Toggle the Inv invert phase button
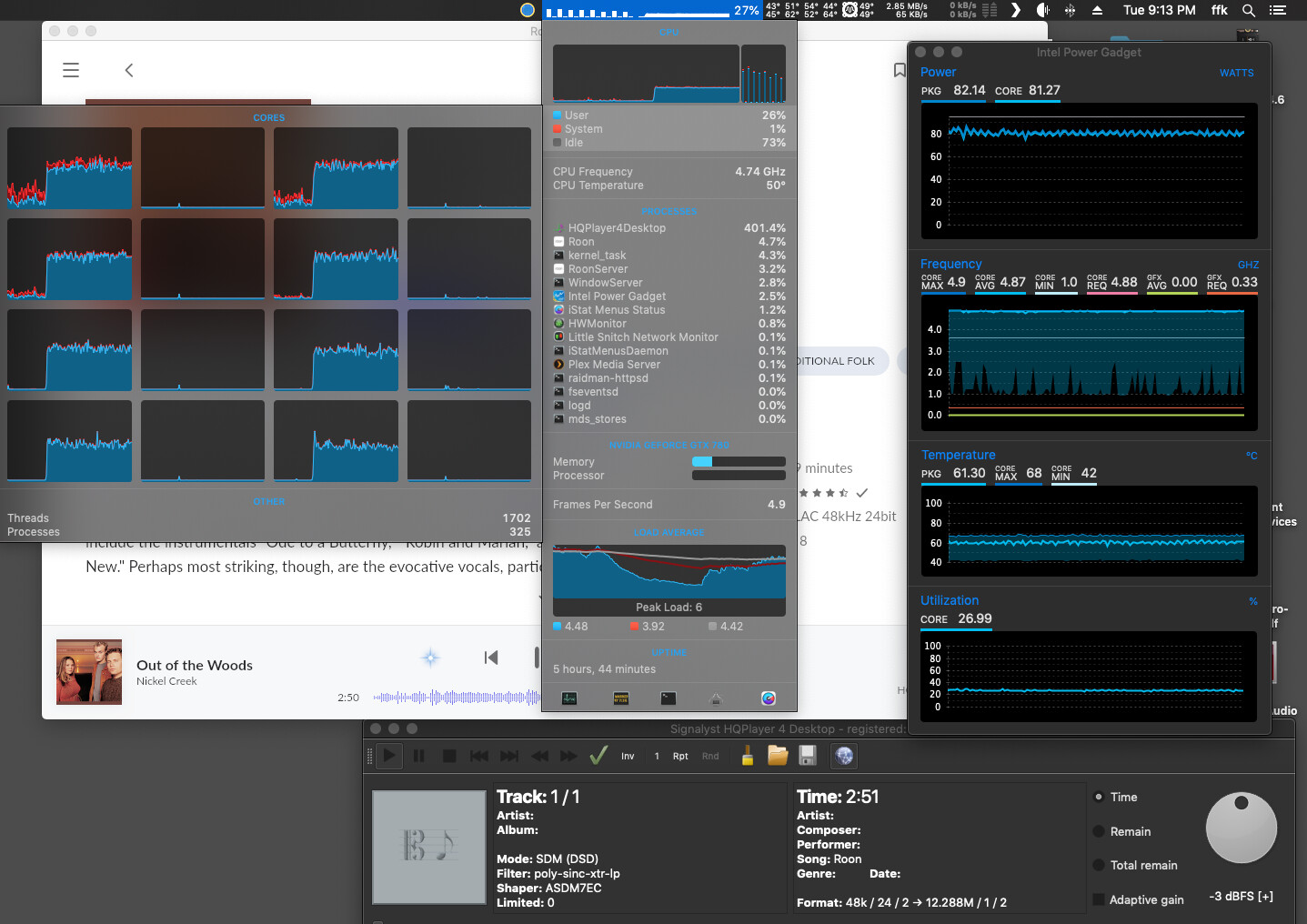Viewport: 1307px width, 924px height. coord(628,756)
